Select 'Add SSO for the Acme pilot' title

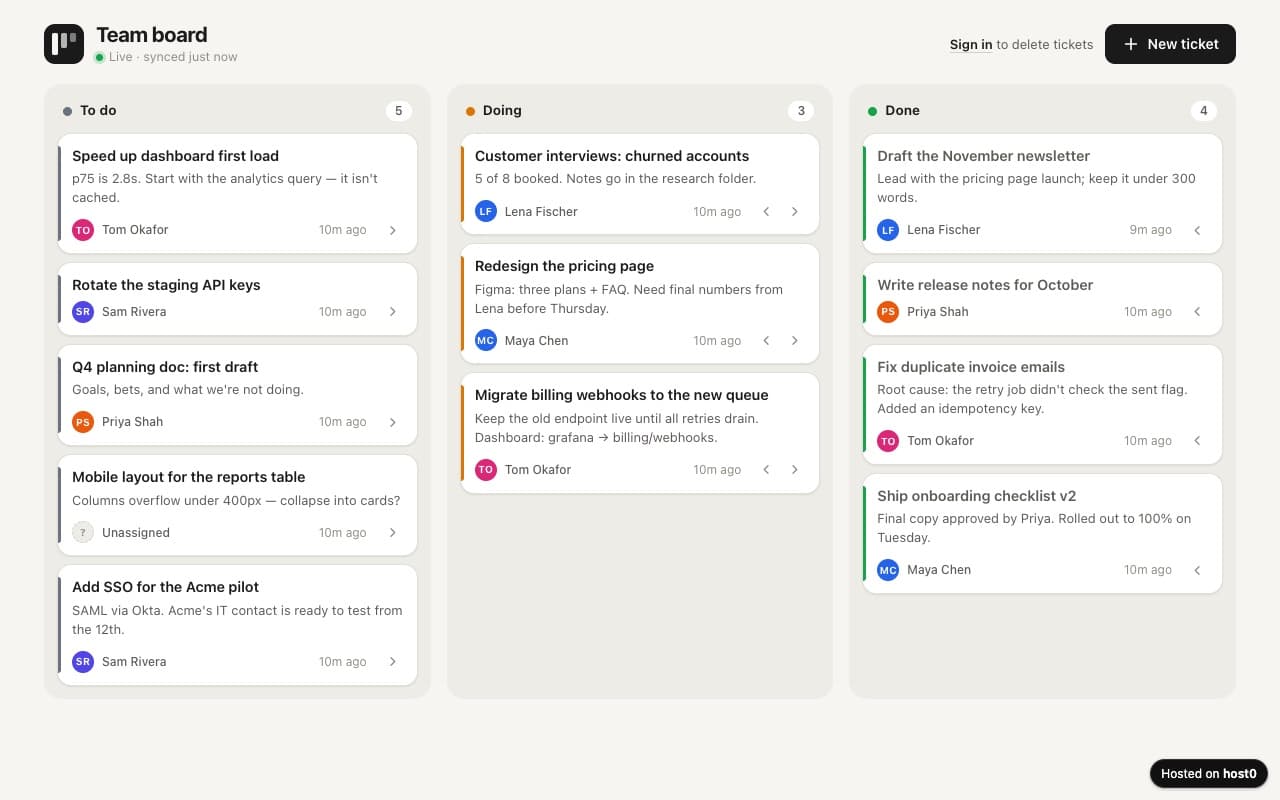[165, 587]
